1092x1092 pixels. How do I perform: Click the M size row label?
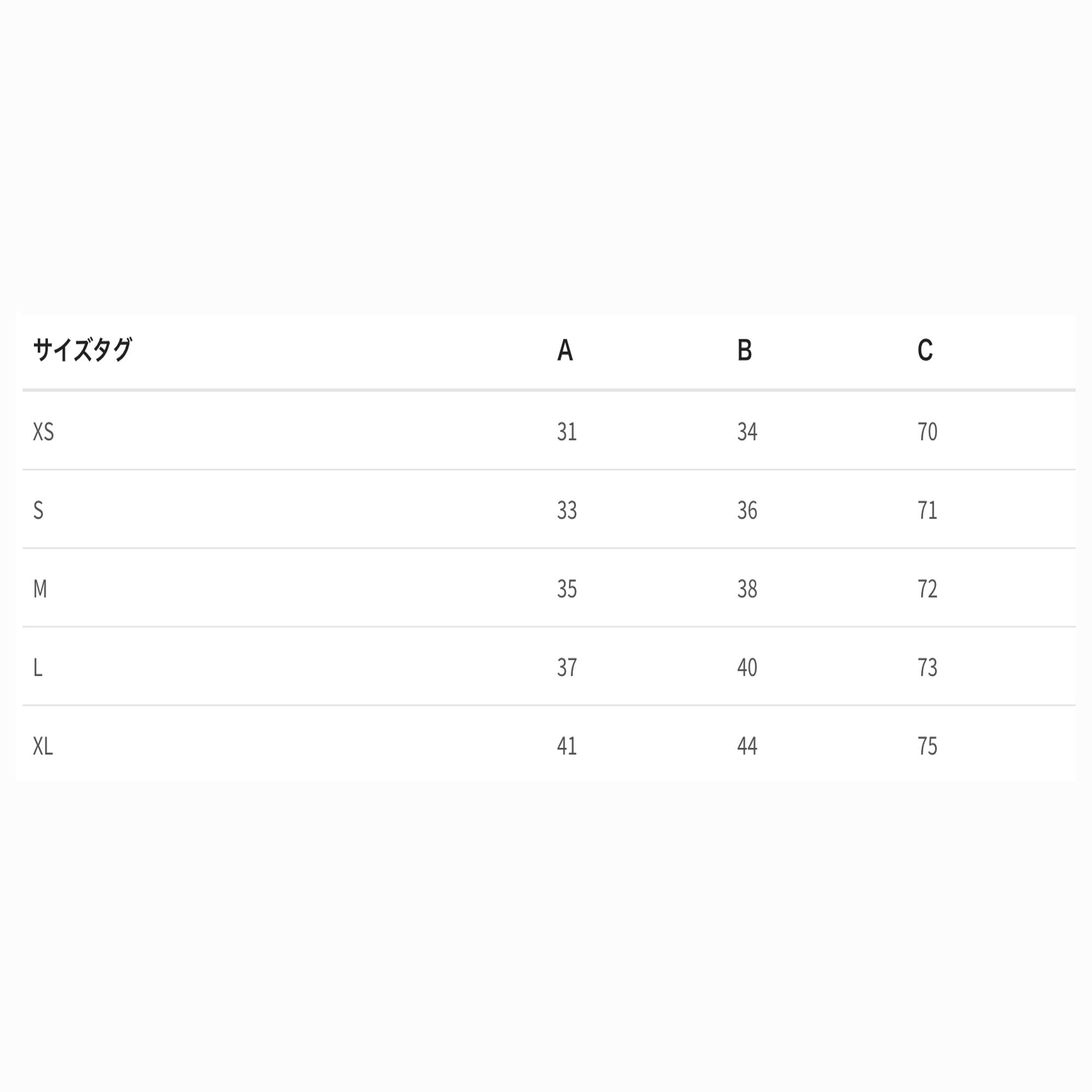click(x=40, y=589)
